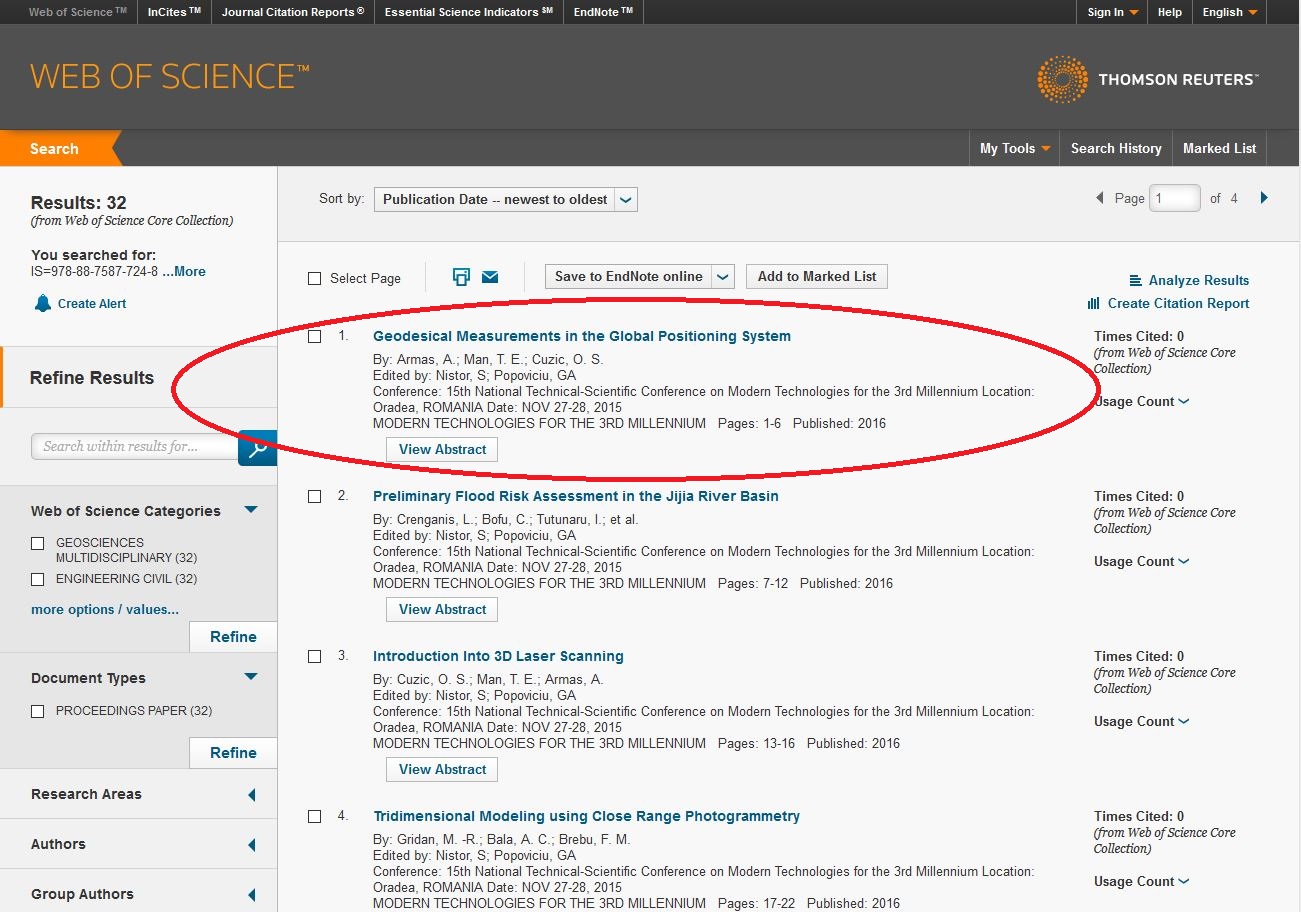Enable the PROCEEDINGS PAPER checkbox
The image size is (1301, 912).
click(x=38, y=711)
